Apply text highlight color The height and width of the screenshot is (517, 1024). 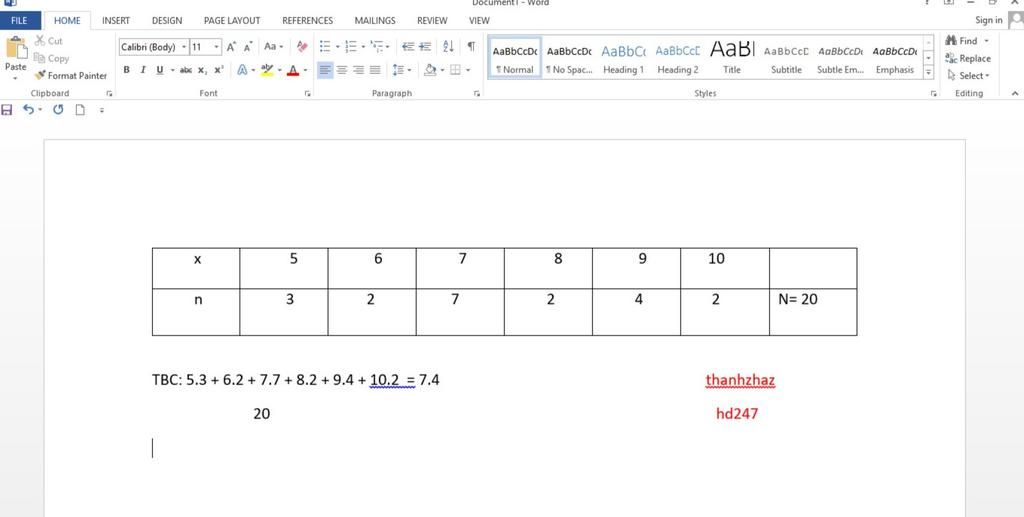click(266, 70)
